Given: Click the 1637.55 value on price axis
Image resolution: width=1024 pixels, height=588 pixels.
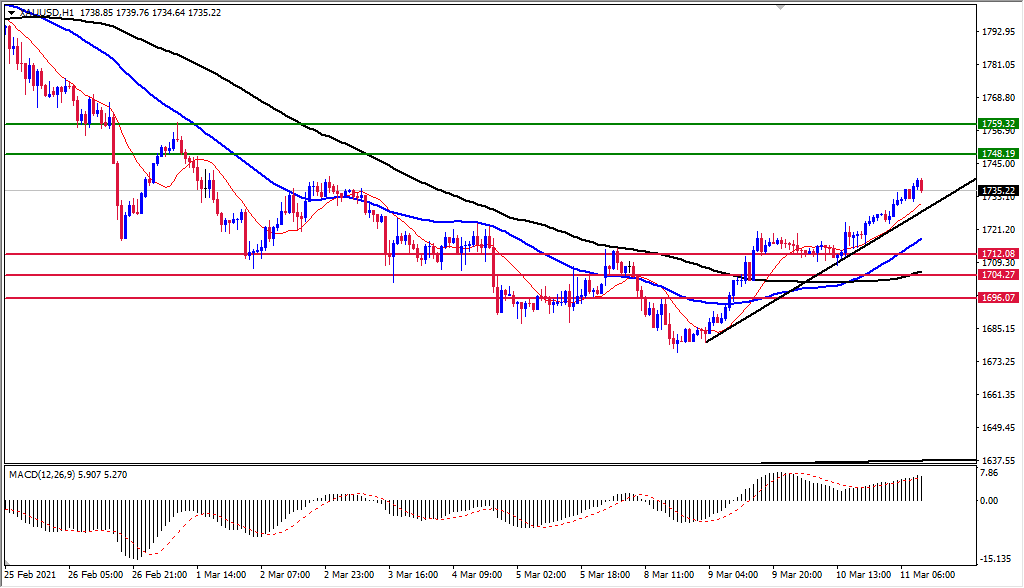Looking at the screenshot, I should [999, 460].
